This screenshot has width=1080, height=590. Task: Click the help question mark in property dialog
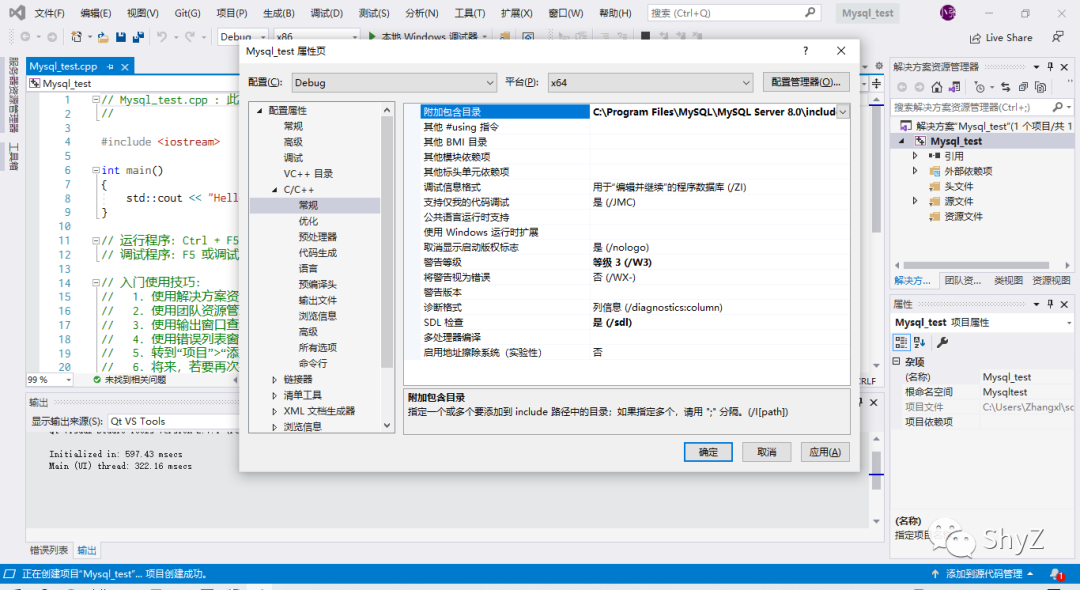coord(805,51)
